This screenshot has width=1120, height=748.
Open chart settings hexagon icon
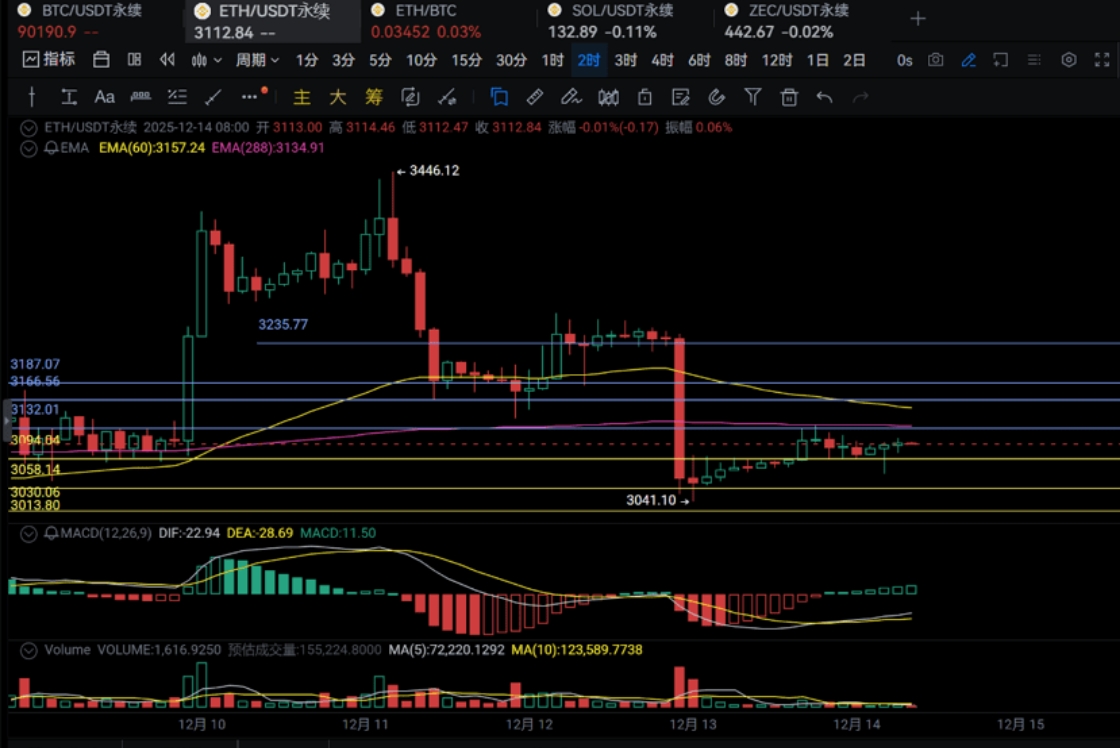pyautogui.click(x=1068, y=60)
